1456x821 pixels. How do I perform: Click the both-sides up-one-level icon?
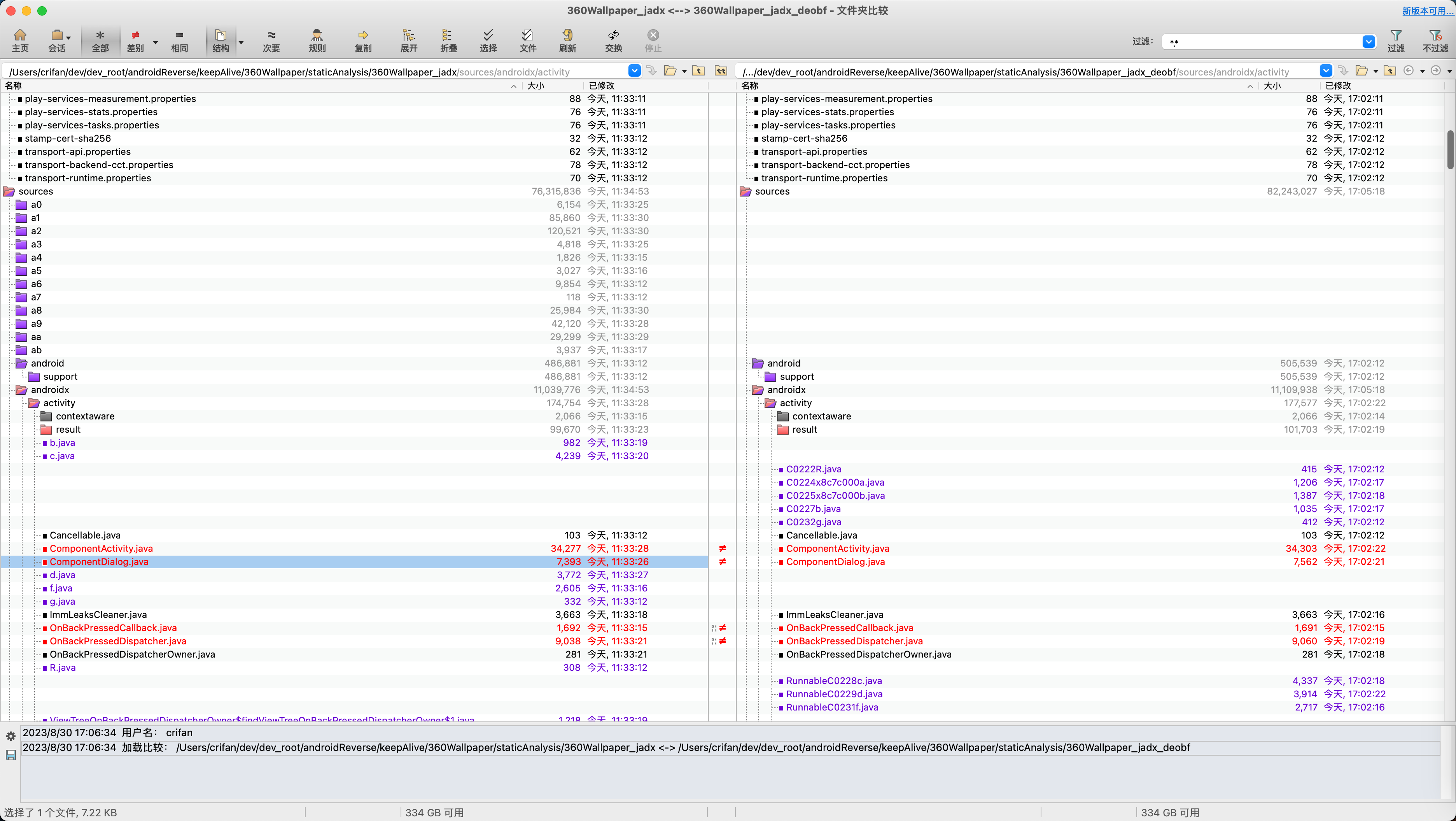pyautogui.click(x=721, y=71)
